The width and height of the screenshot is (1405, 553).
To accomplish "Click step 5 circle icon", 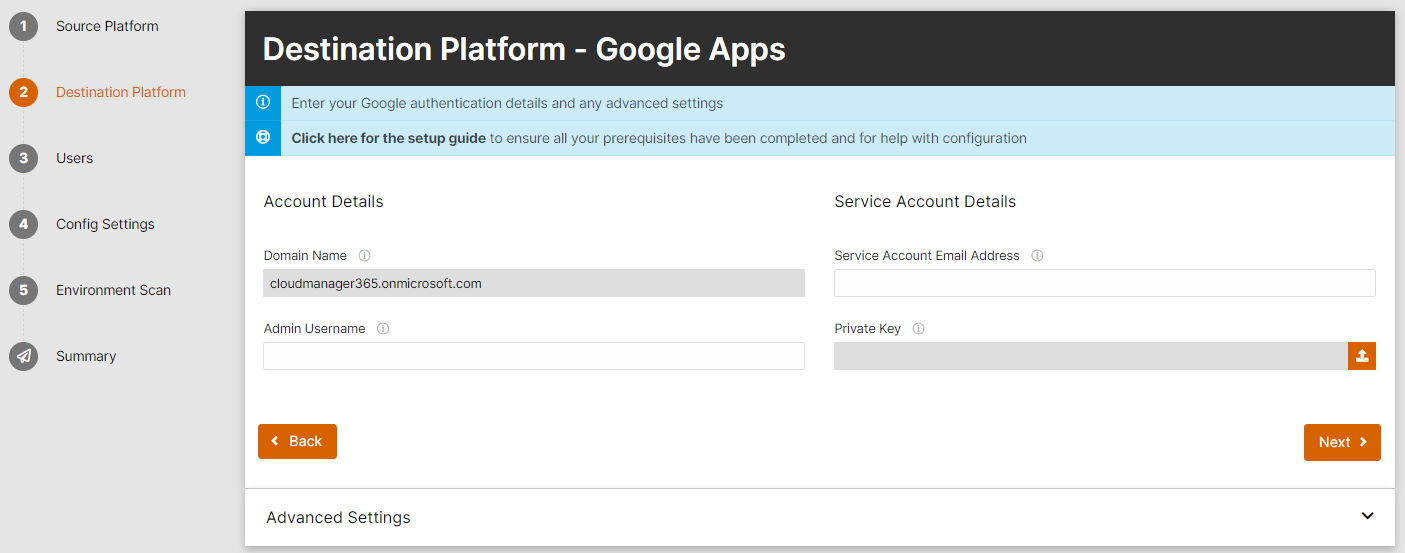I will click(x=23, y=291).
